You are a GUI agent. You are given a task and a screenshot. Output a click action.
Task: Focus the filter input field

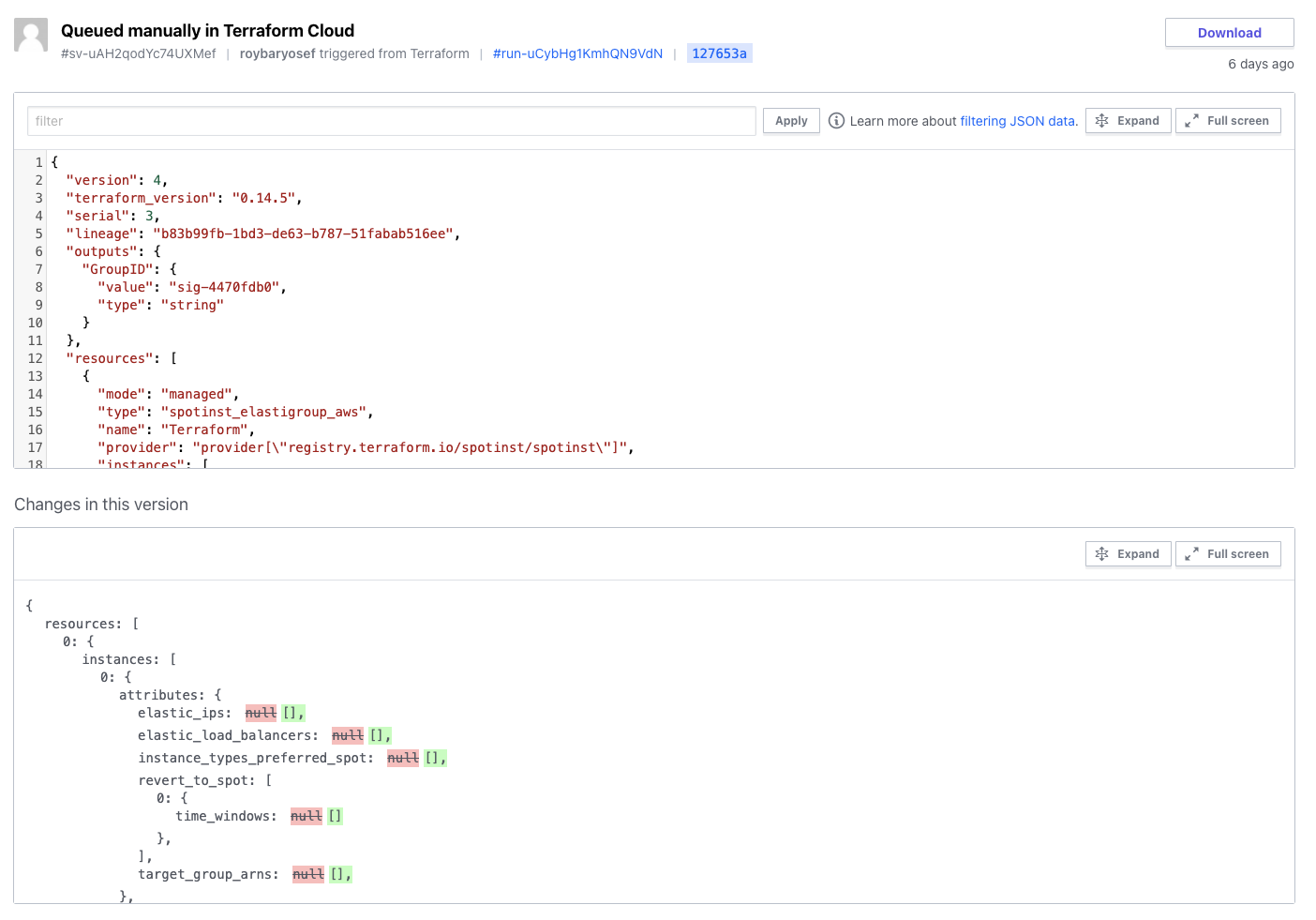point(391,121)
